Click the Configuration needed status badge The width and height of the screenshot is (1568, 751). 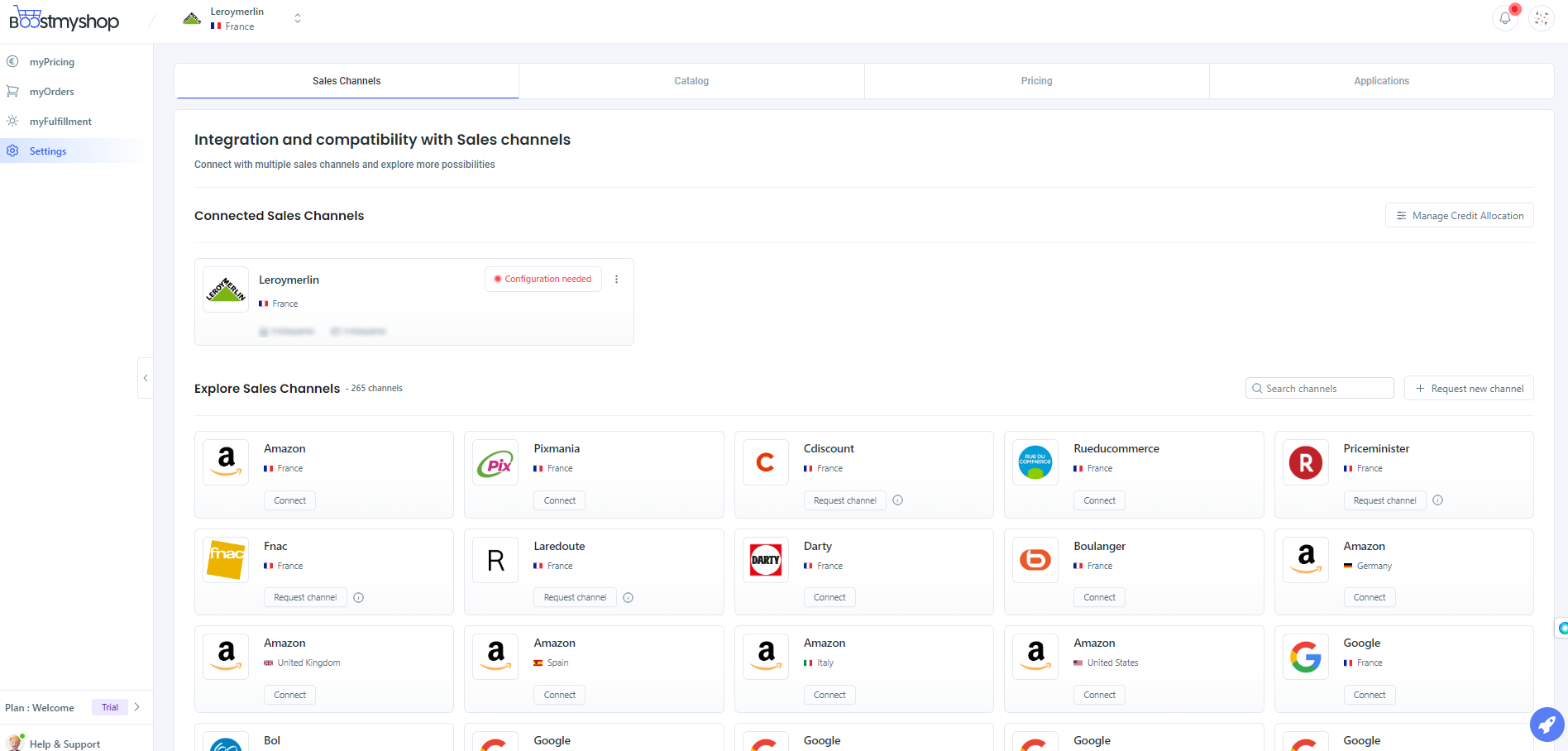543,280
